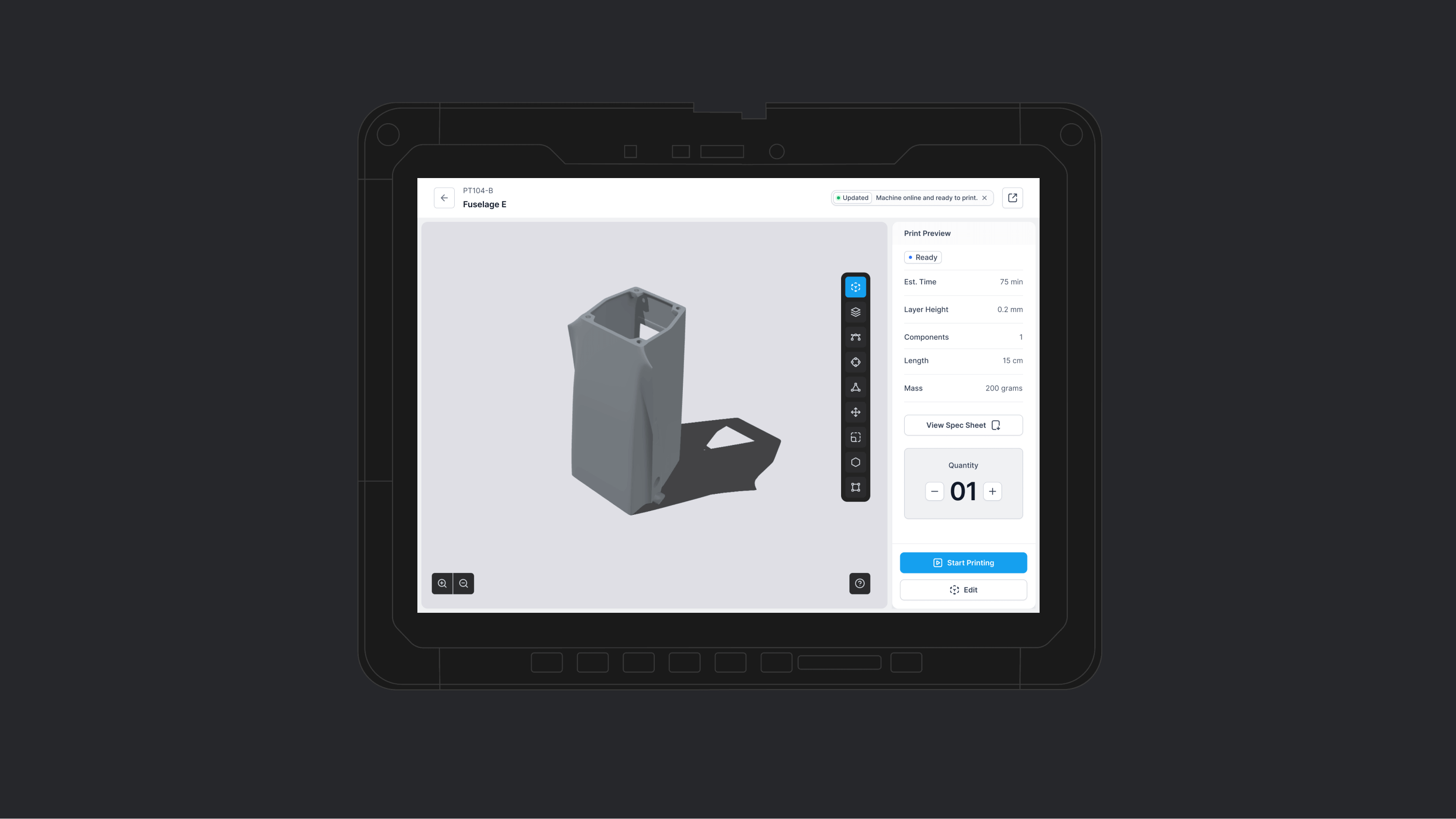Click the 75 min estimated time value
1456x819 pixels.
click(x=1011, y=282)
